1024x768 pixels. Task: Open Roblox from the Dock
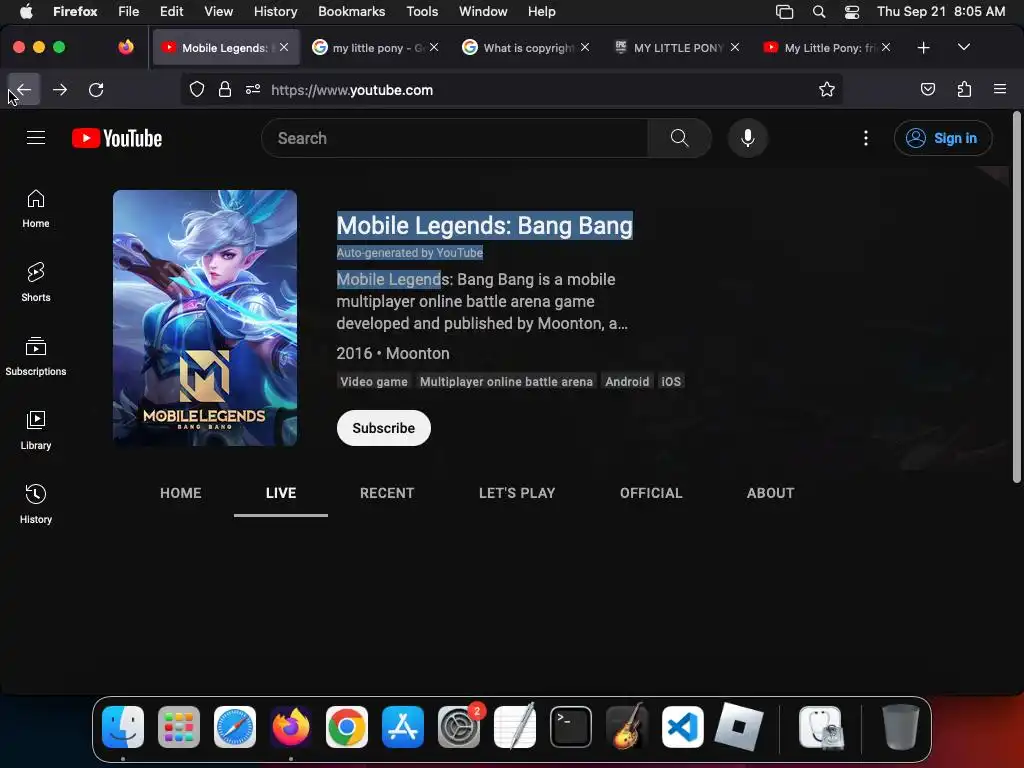[x=739, y=727]
